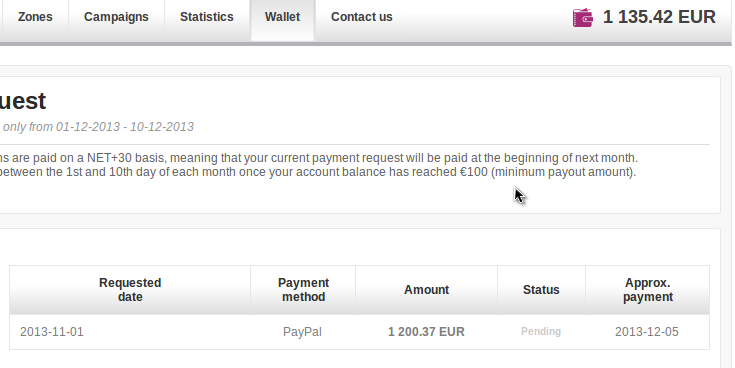Click the Approx. payment column header
735x368 pixels.
pos(648,290)
